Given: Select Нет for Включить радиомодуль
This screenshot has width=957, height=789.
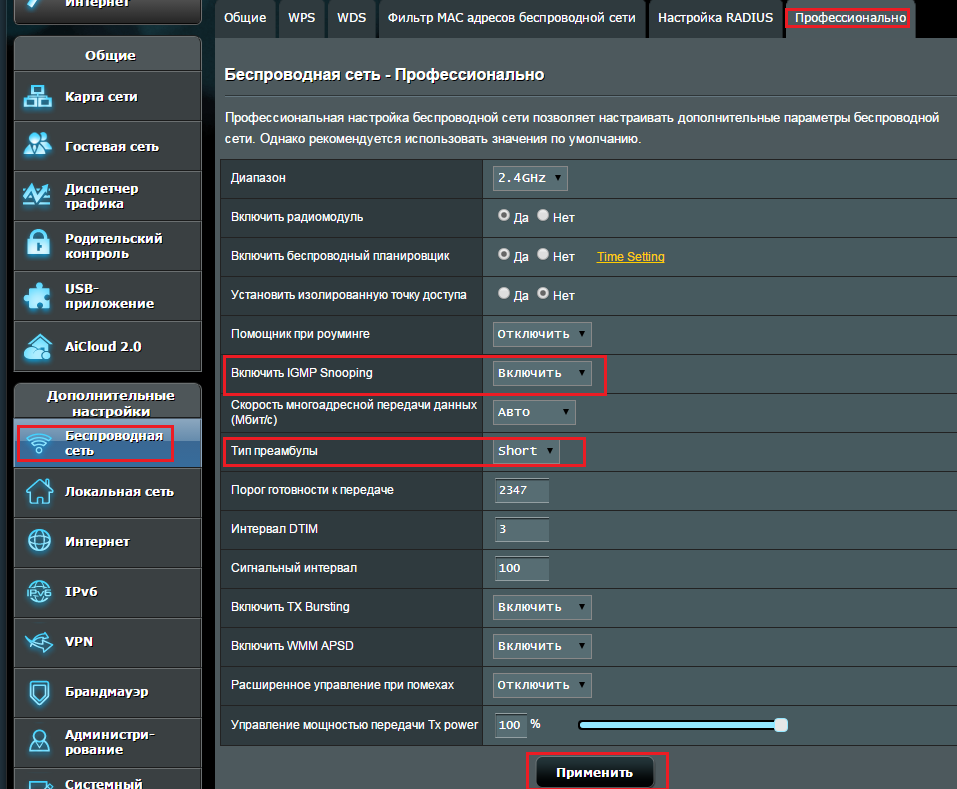Looking at the screenshot, I should pos(543,215).
